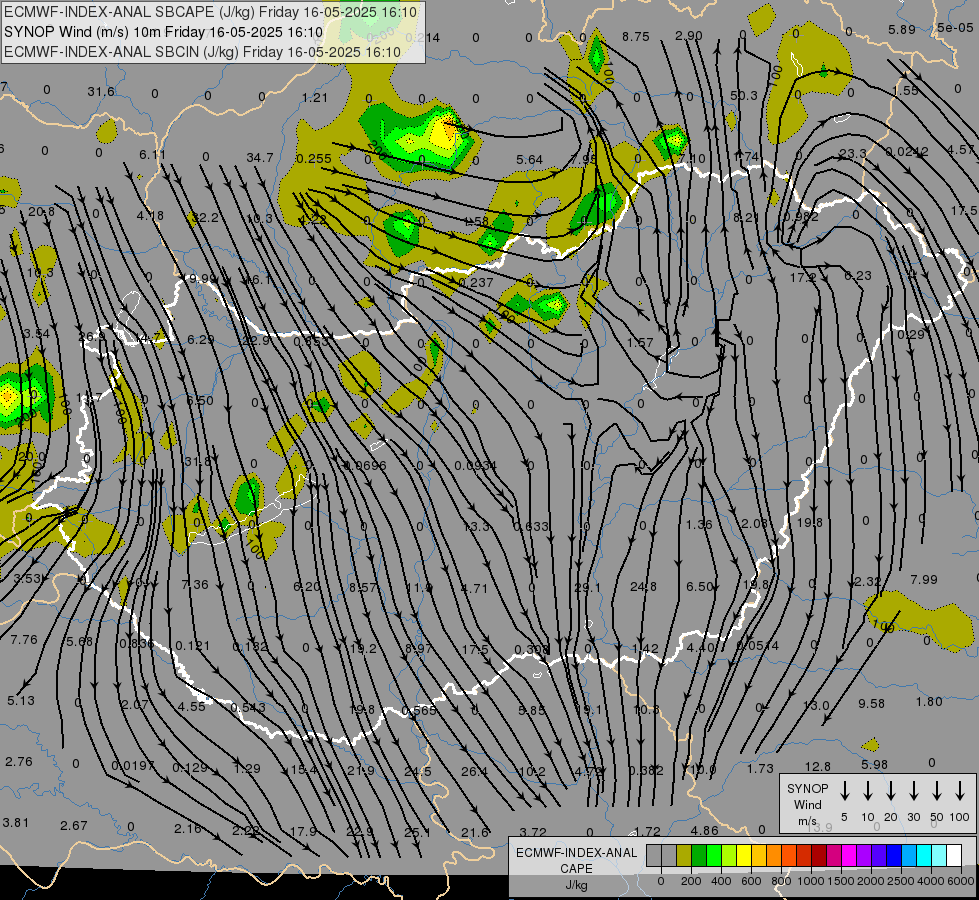Click the SYNOP Wind 10m header line

pyautogui.click(x=164, y=32)
